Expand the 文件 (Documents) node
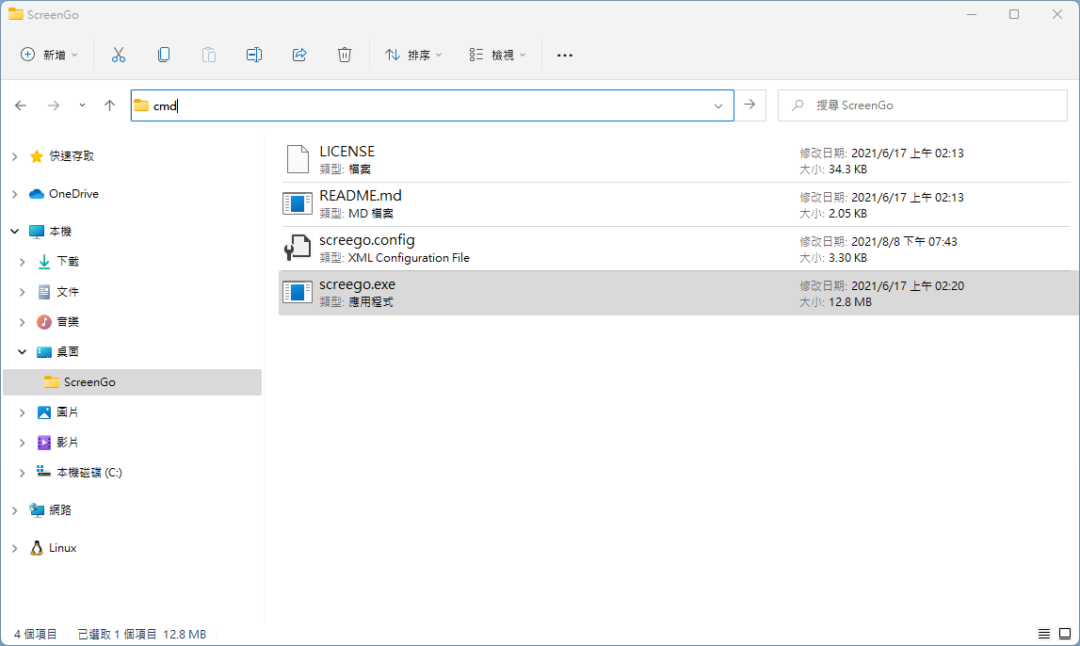The height and width of the screenshot is (646, 1080). coord(22,292)
